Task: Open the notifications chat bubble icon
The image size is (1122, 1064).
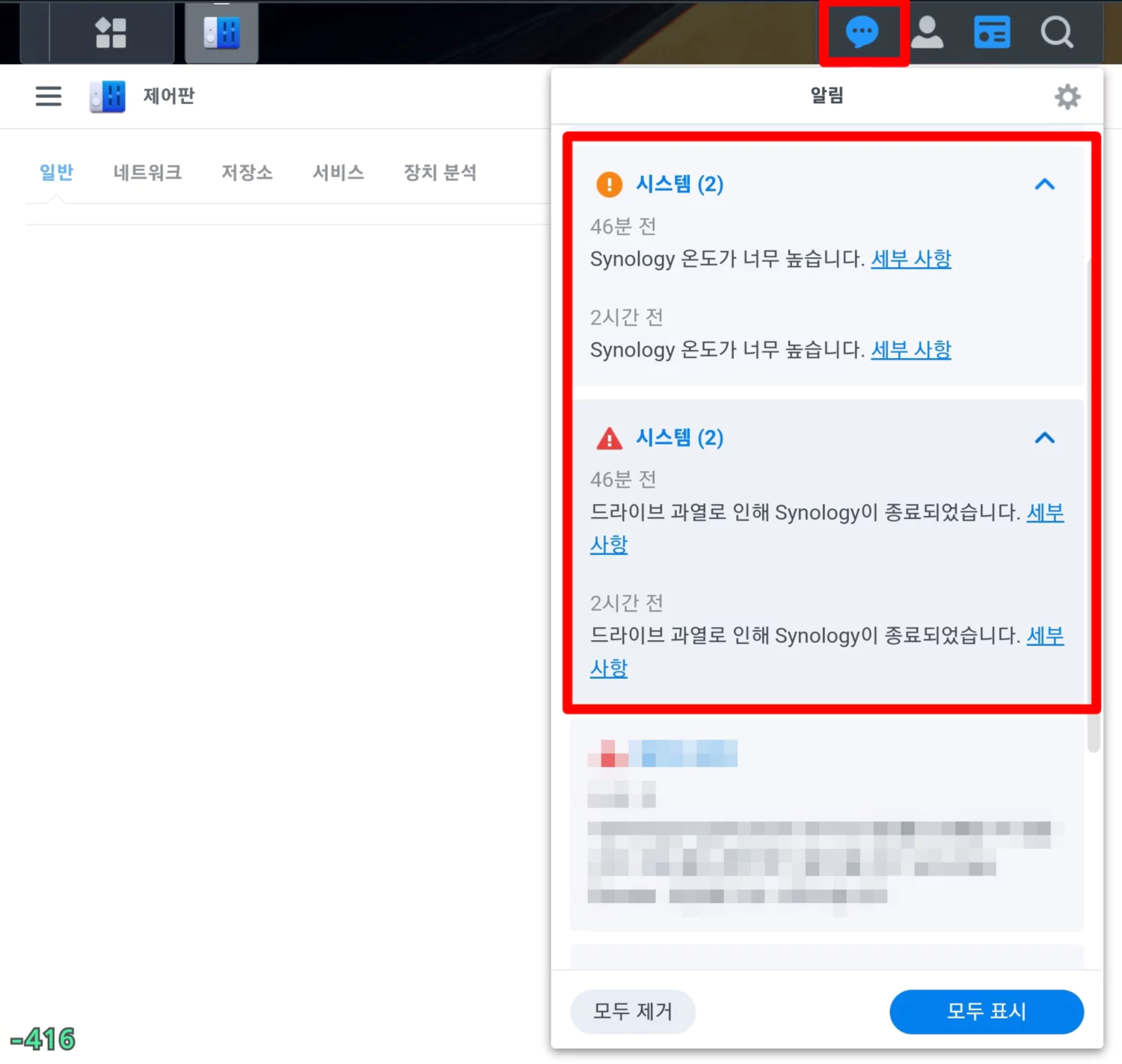Action: tap(862, 32)
